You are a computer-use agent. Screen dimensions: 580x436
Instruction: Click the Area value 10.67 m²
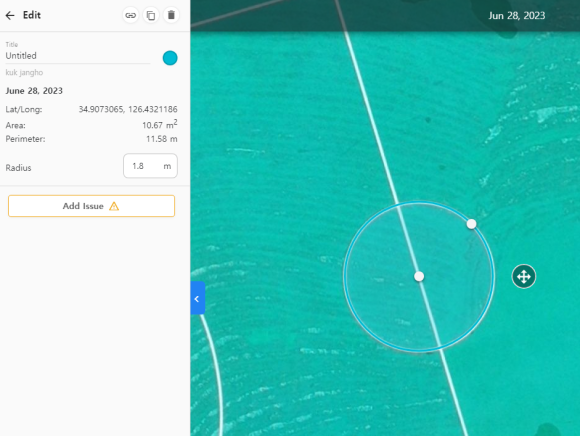[160, 125]
